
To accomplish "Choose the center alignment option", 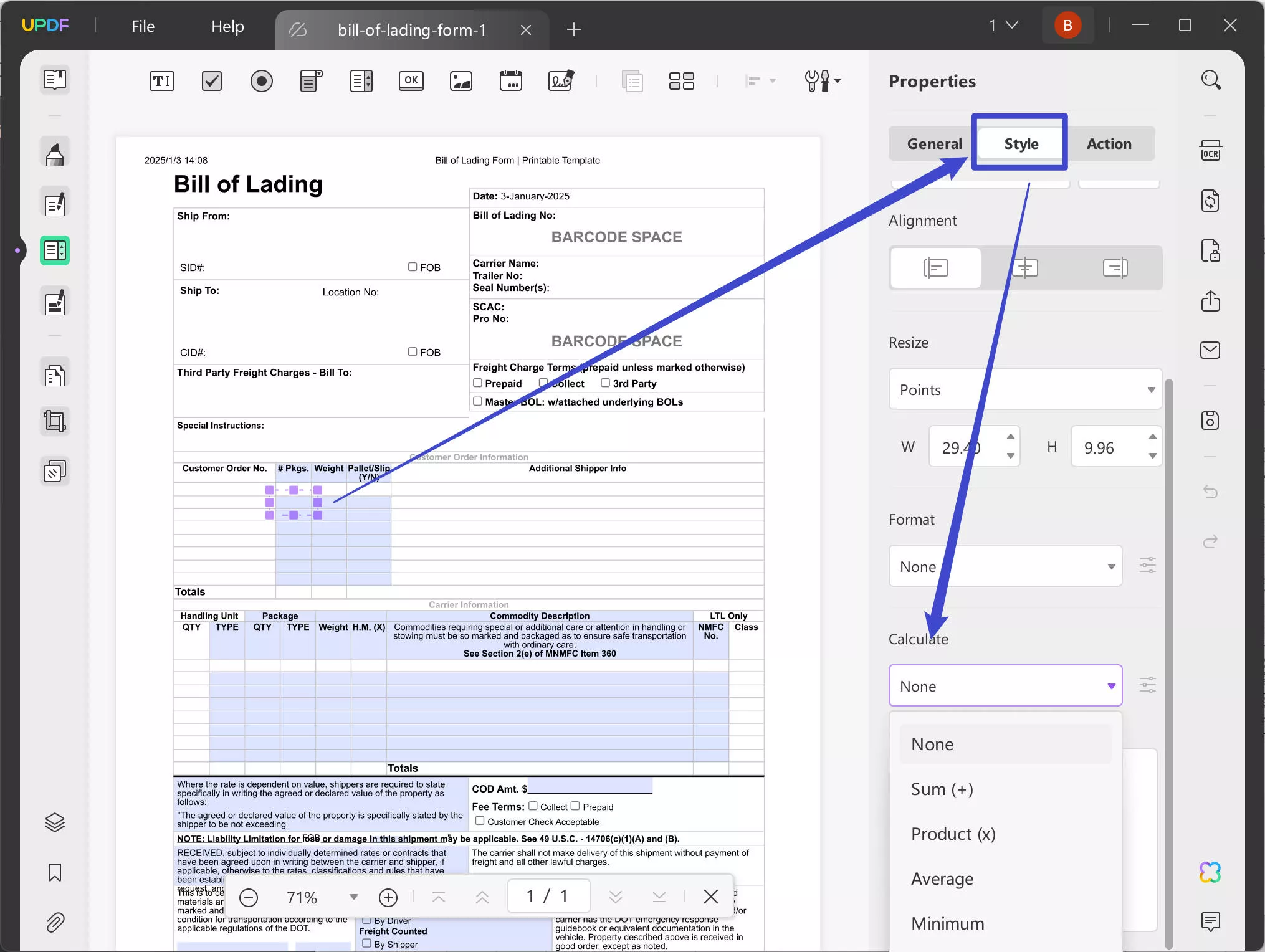I will 1025,268.
